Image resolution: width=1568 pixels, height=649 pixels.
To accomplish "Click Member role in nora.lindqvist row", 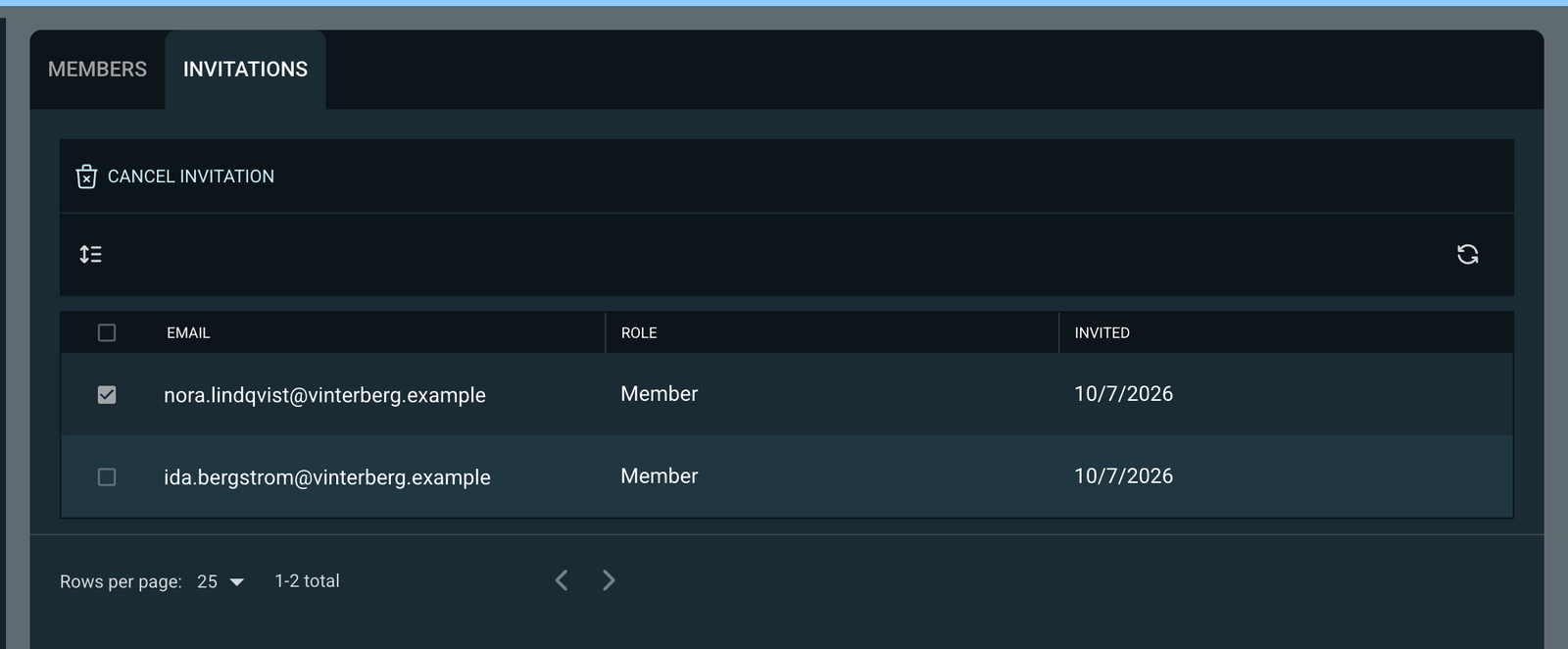I will 659,394.
